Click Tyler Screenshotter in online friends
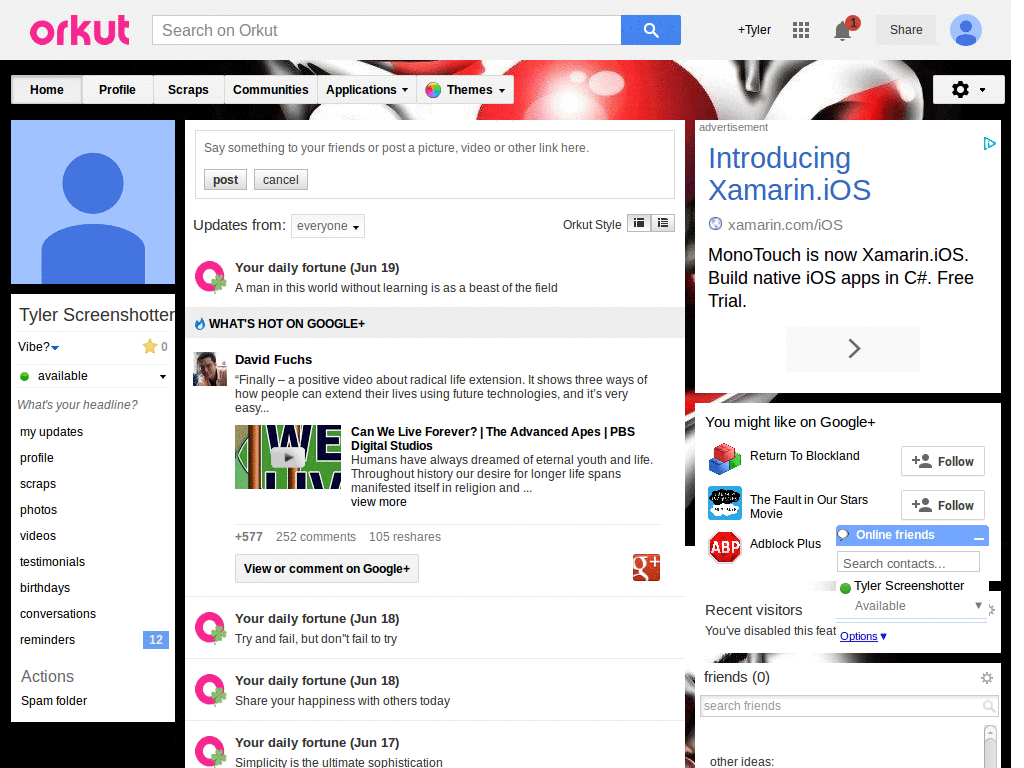1024x768 pixels. (908, 586)
